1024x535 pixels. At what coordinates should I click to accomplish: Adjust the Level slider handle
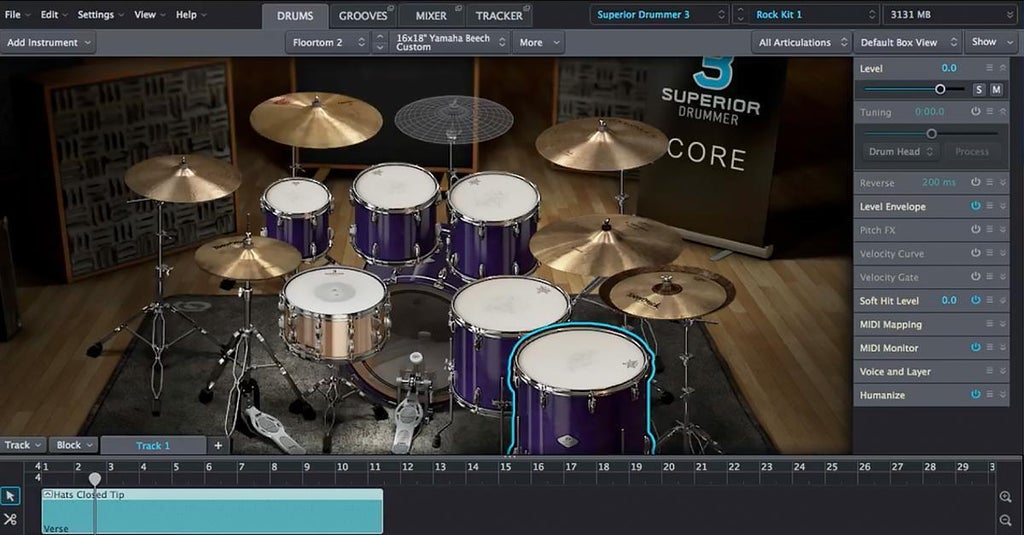[940, 90]
